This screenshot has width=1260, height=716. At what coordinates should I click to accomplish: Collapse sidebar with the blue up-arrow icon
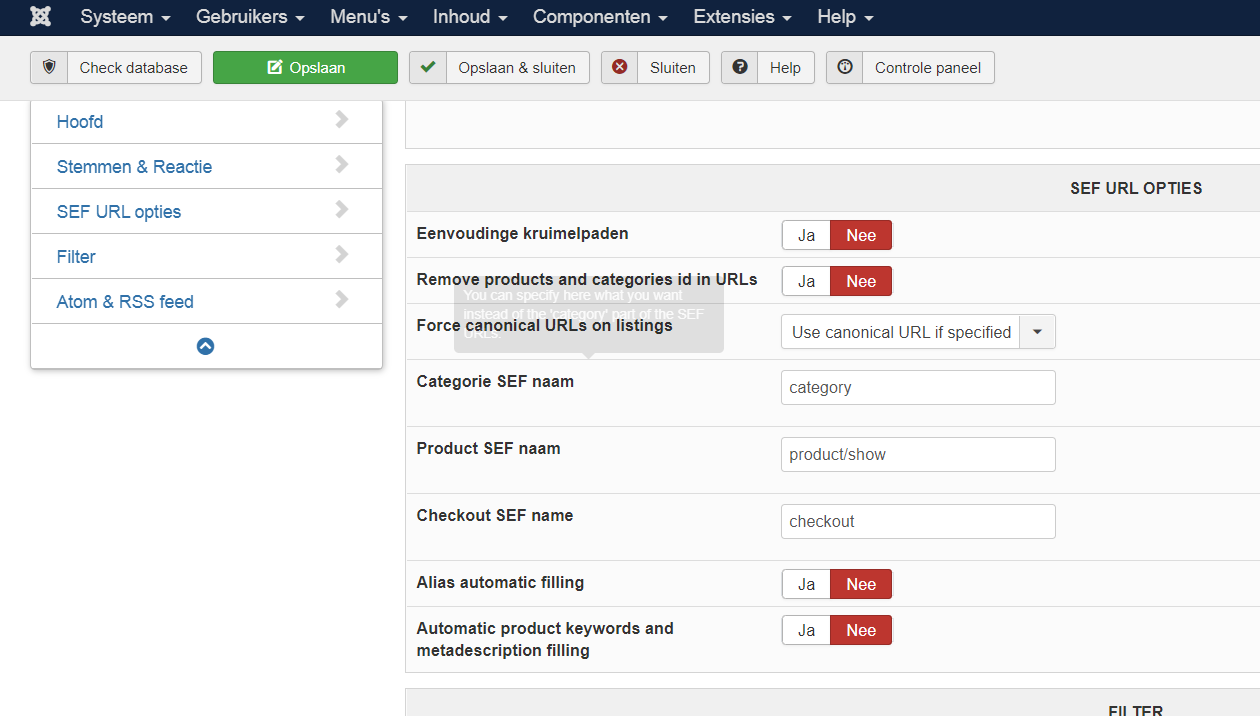coord(206,346)
